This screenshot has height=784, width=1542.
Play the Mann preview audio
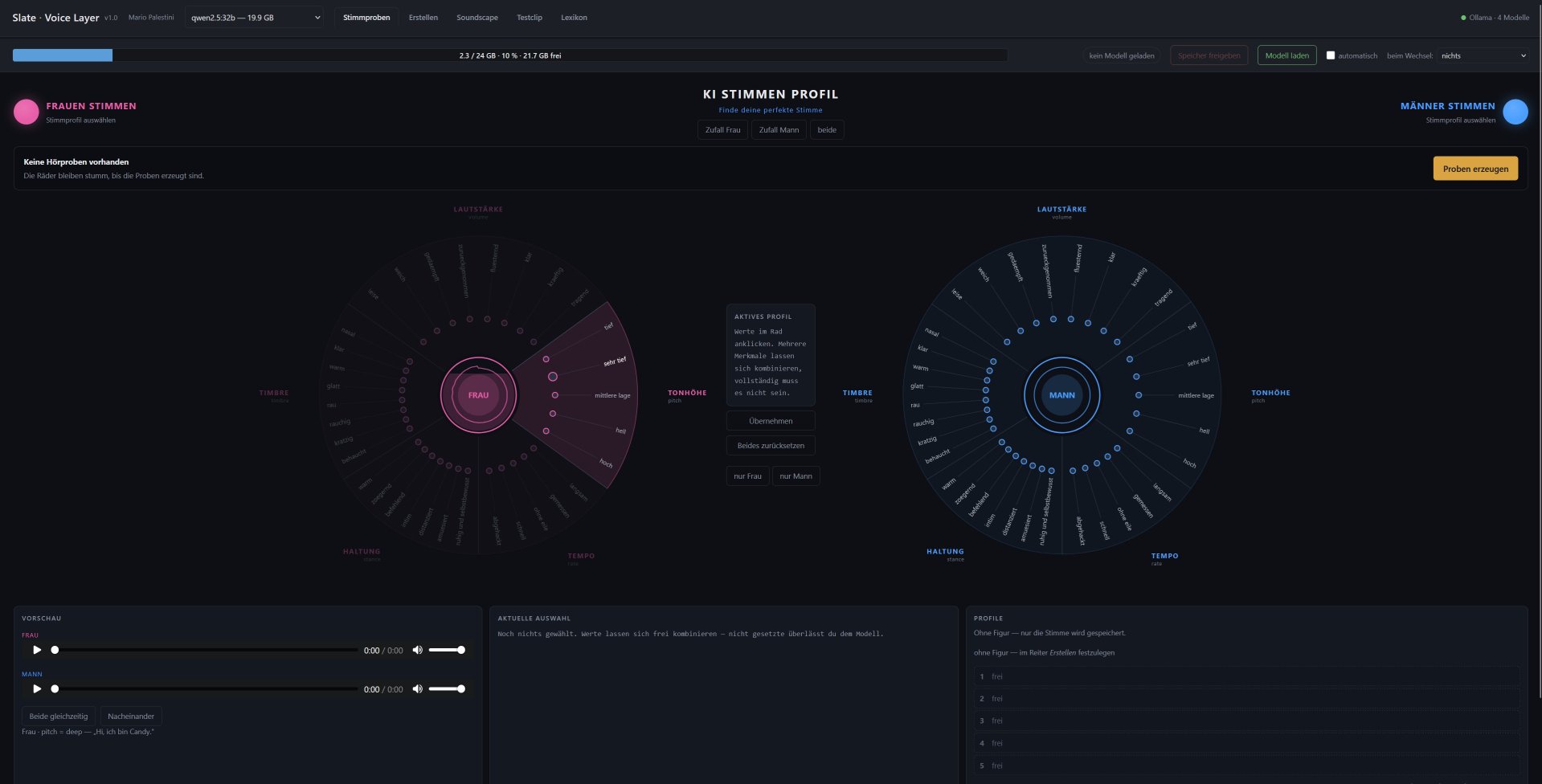(37, 688)
